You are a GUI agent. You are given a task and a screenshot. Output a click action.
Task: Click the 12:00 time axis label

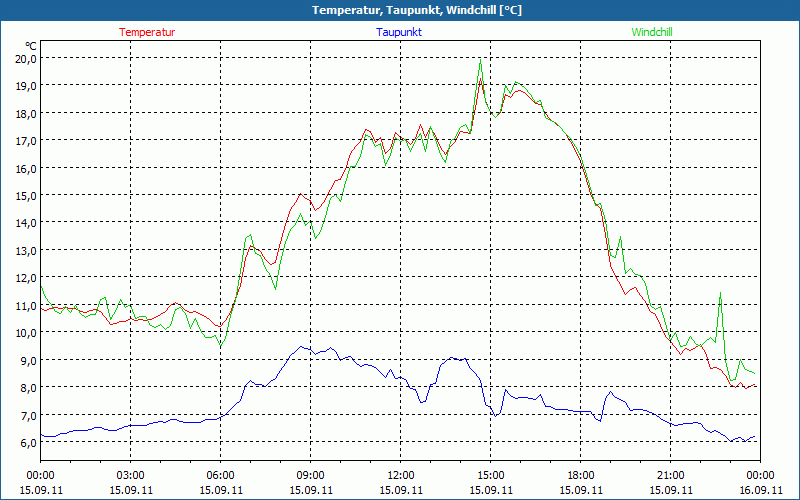pos(401,476)
